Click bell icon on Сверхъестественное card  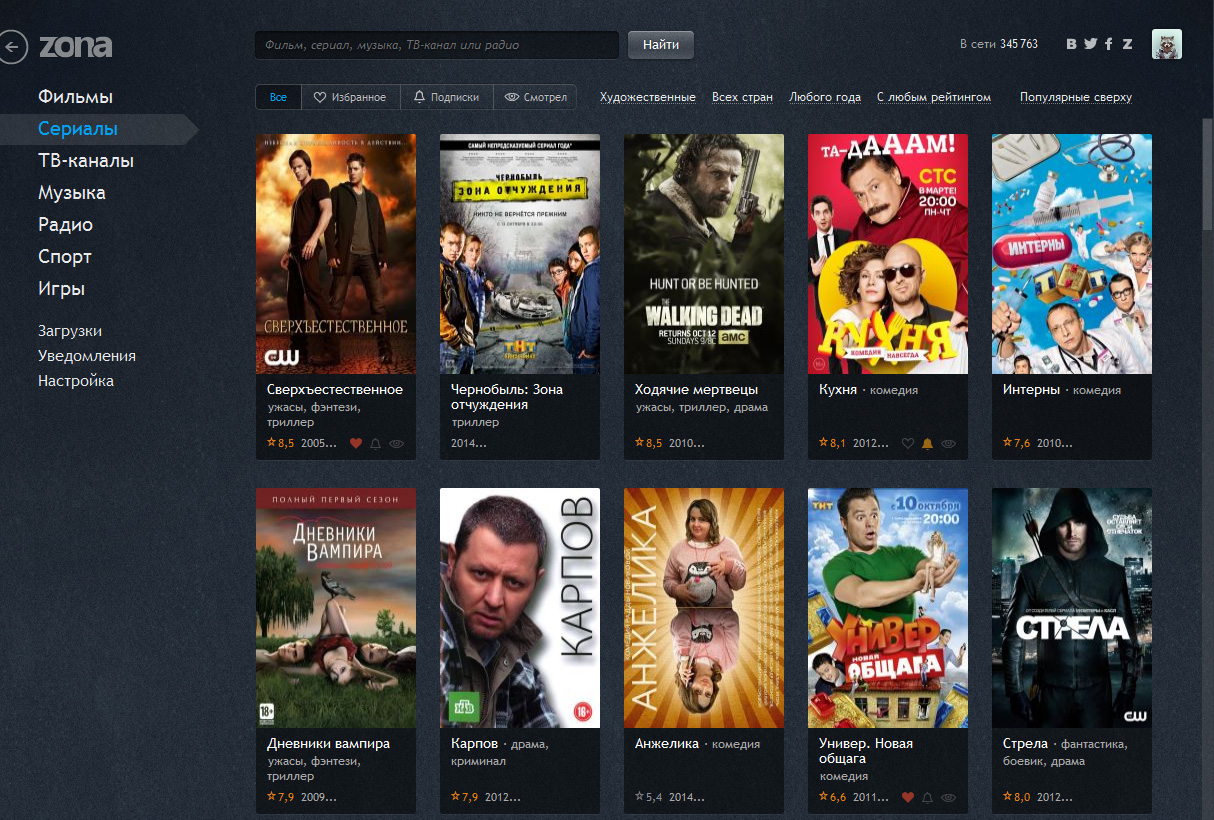click(375, 443)
